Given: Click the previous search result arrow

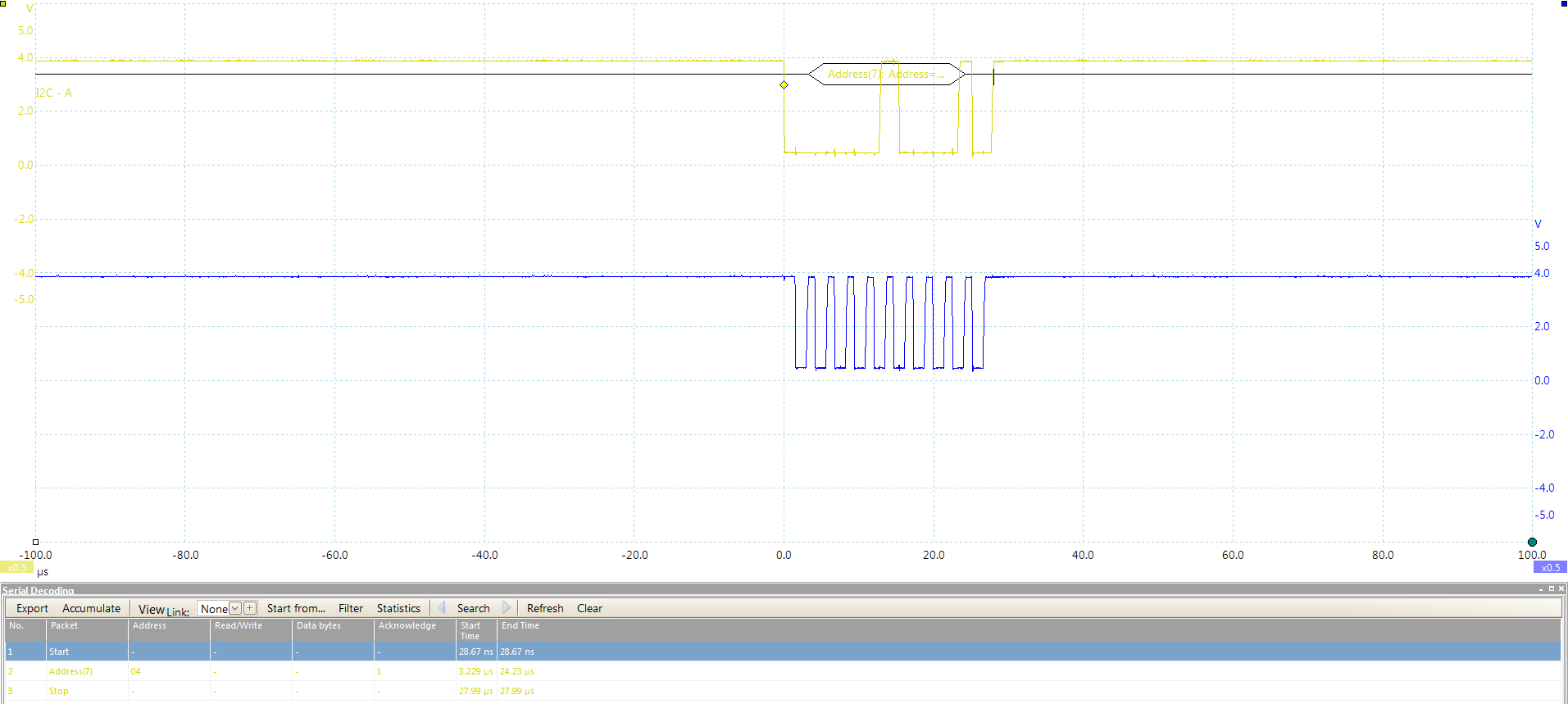Looking at the screenshot, I should tap(441, 608).
